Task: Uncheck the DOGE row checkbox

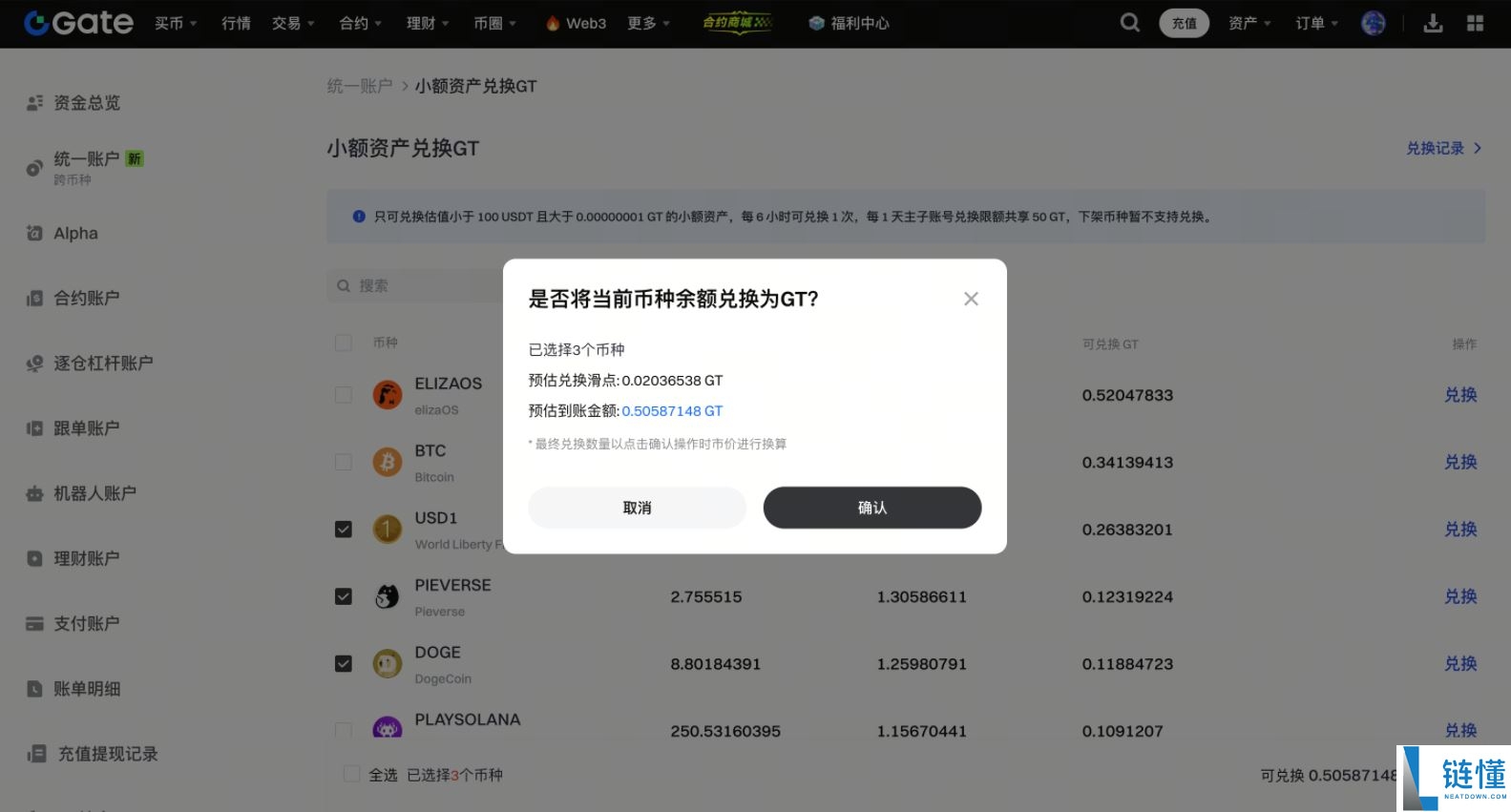Action: pos(344,663)
